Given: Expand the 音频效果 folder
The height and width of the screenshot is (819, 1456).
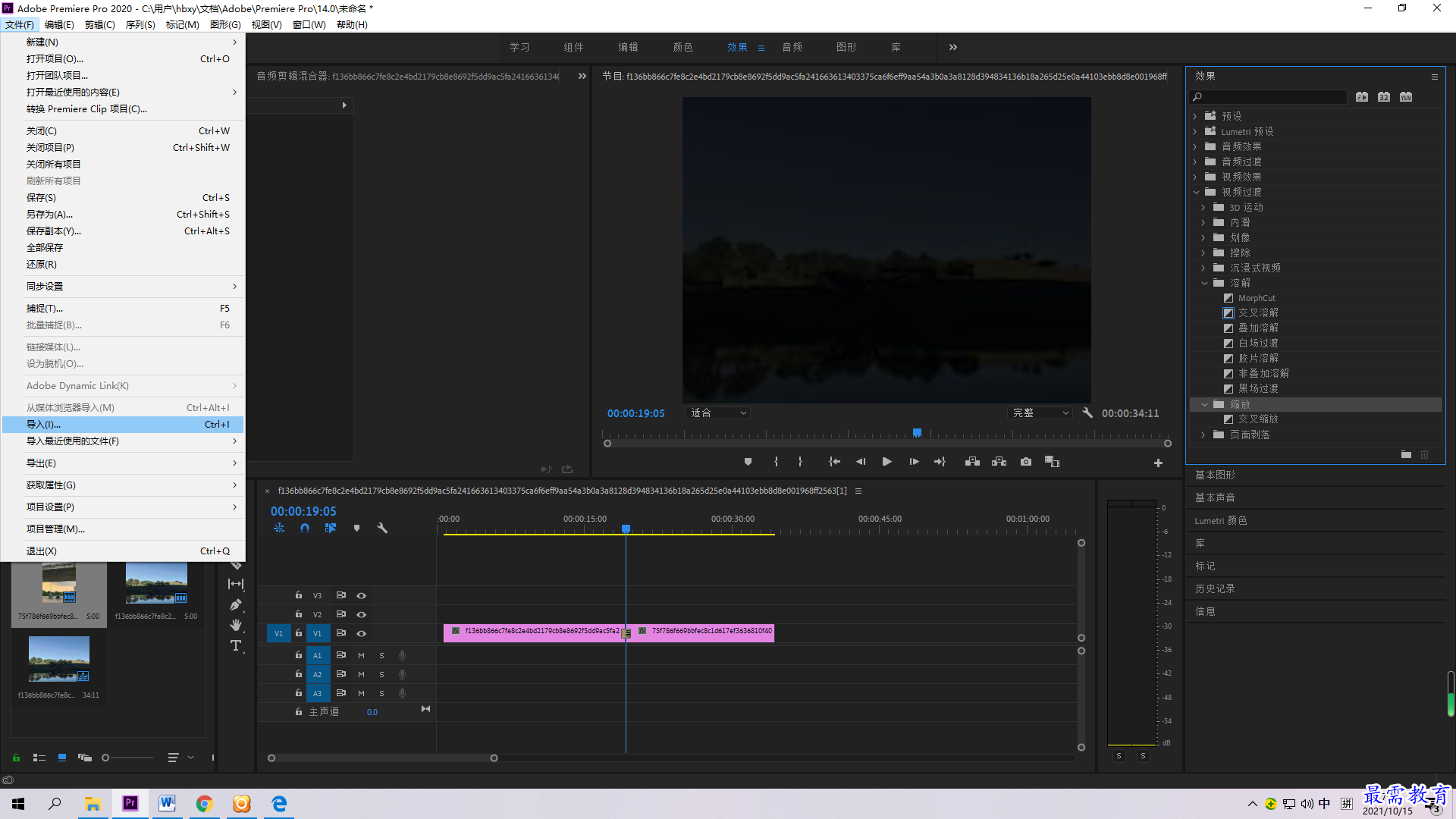Looking at the screenshot, I should pos(1195,147).
